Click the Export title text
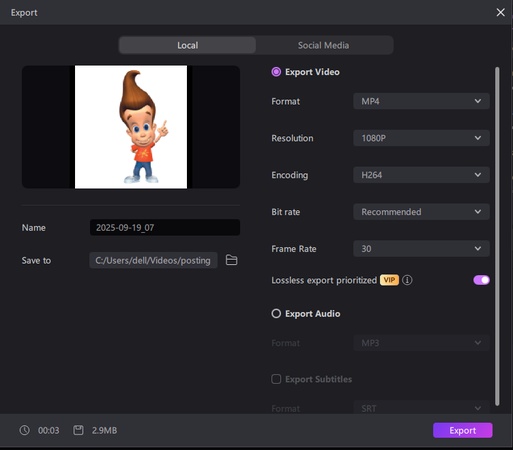The height and width of the screenshot is (450, 513). click(x=24, y=13)
